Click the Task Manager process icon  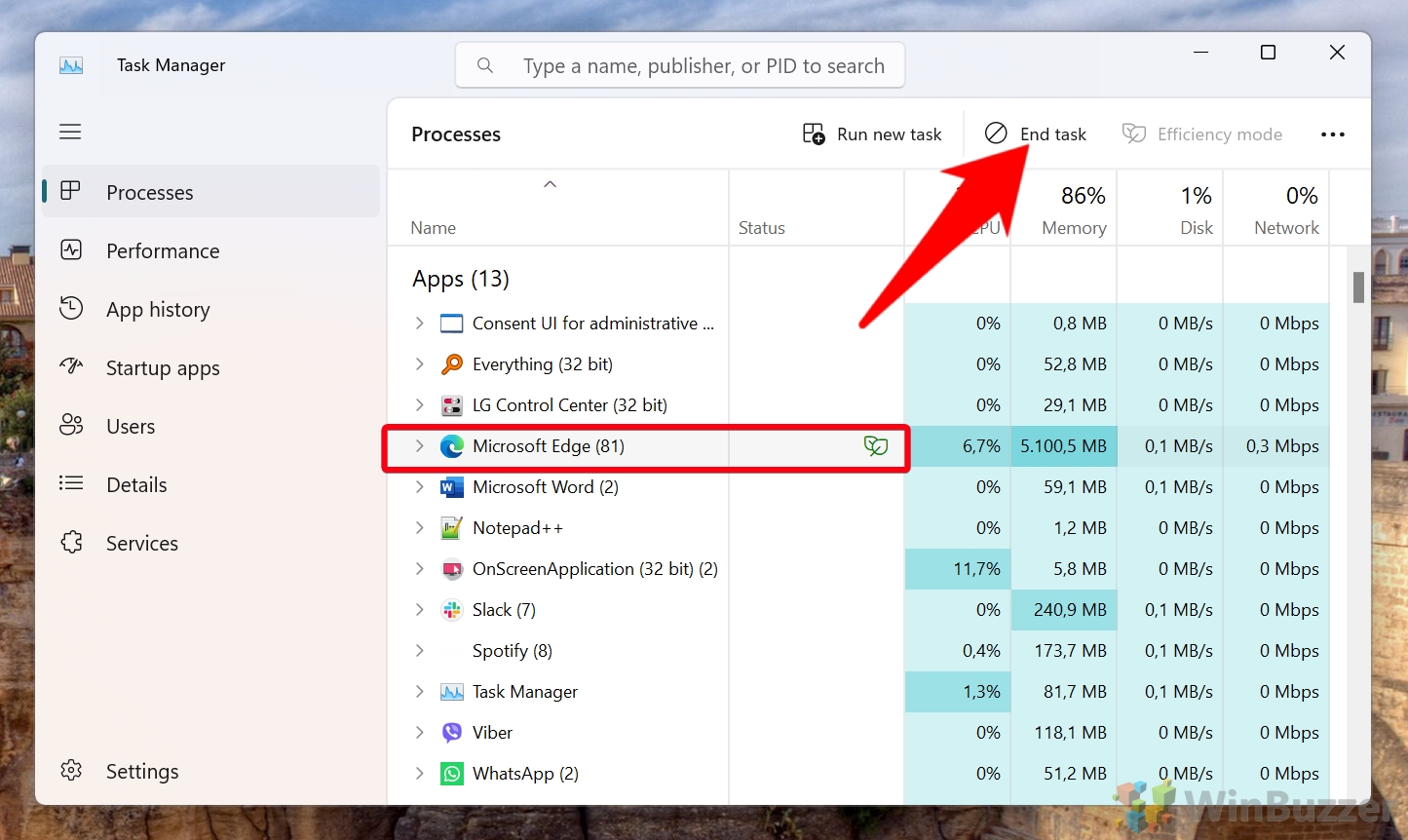pyautogui.click(x=451, y=692)
